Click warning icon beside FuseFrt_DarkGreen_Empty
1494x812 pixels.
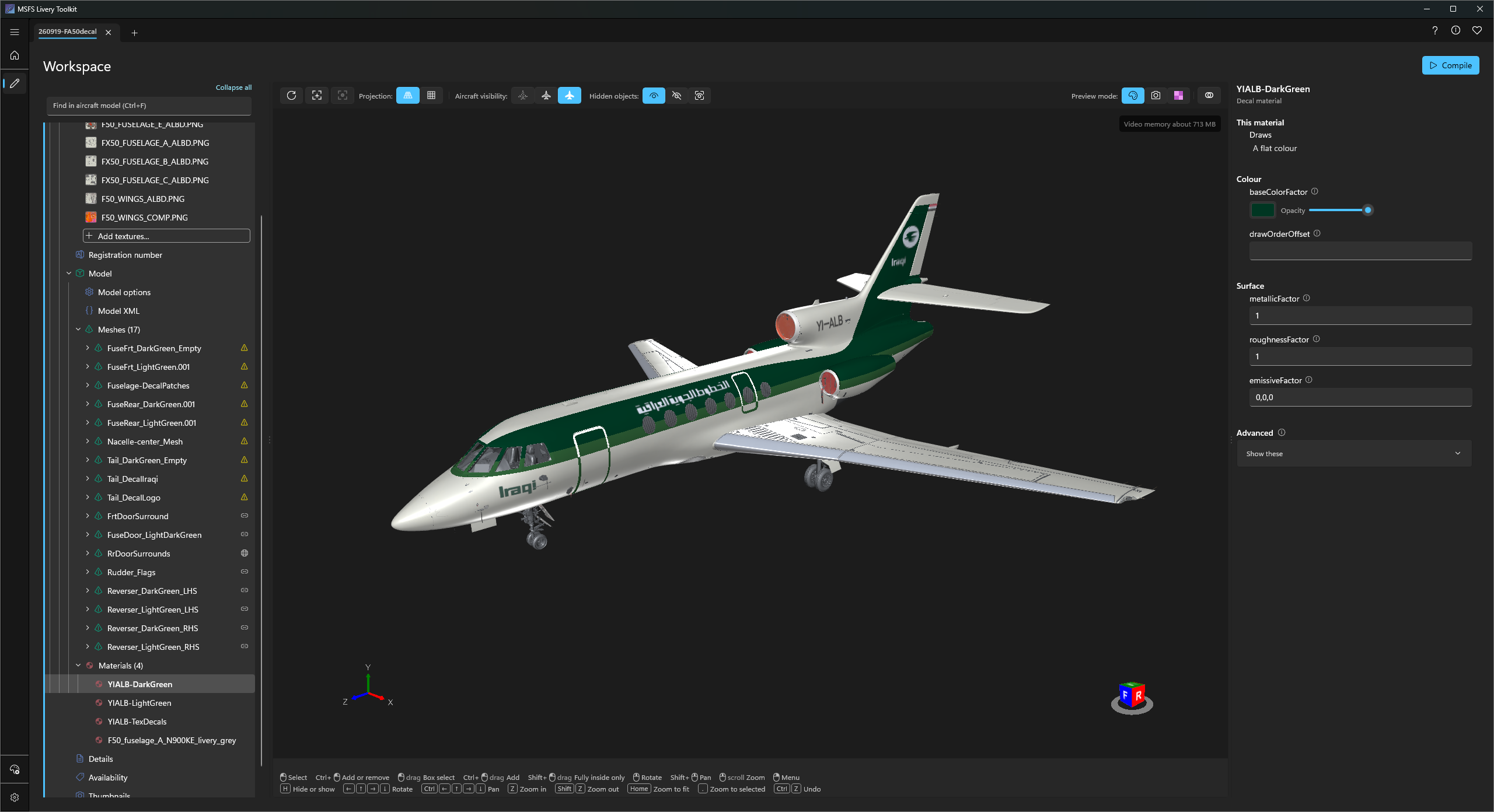245,348
